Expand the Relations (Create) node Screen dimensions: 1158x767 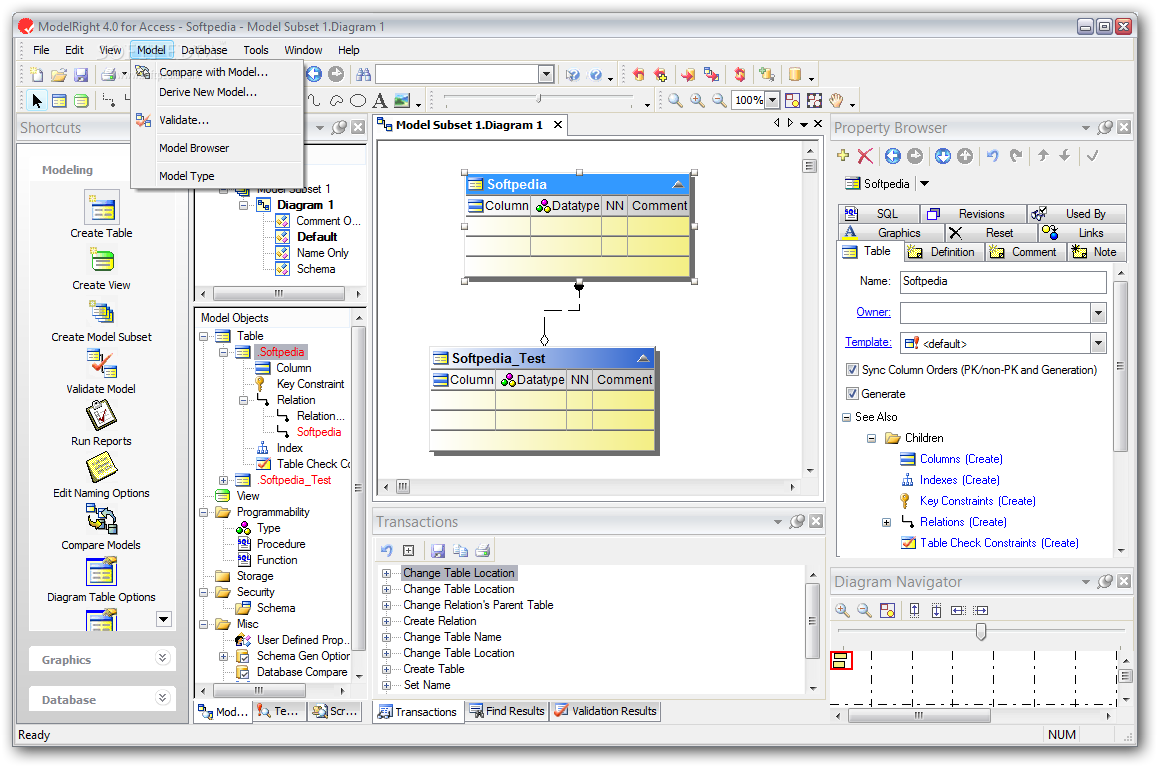point(886,523)
